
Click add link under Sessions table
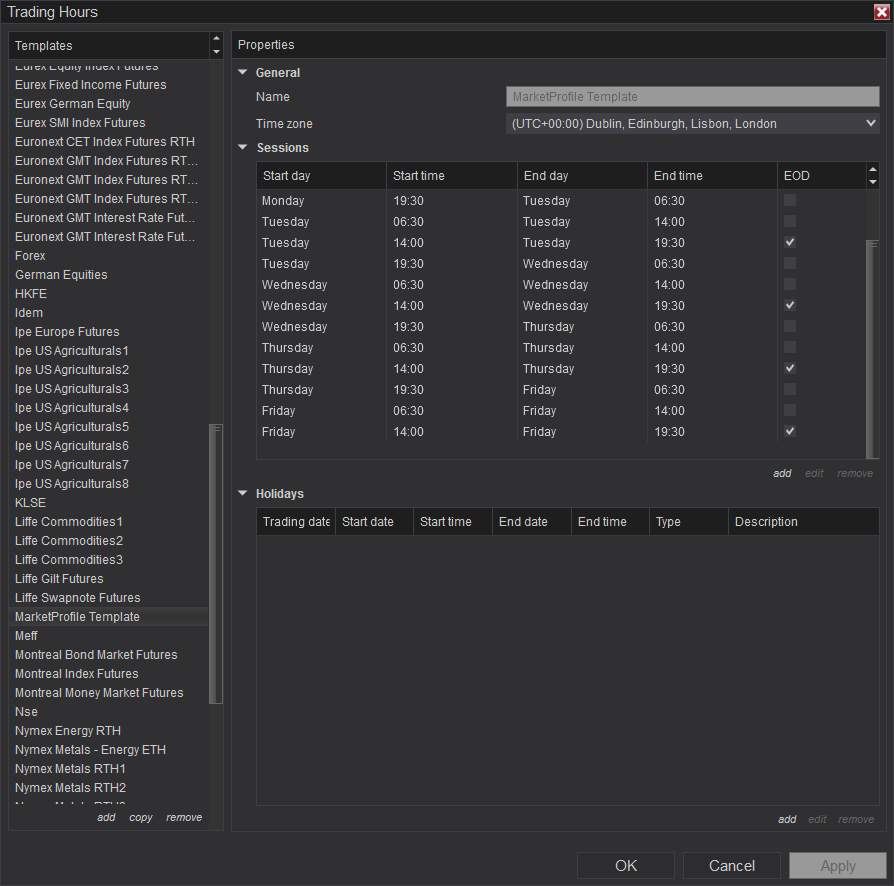click(782, 473)
